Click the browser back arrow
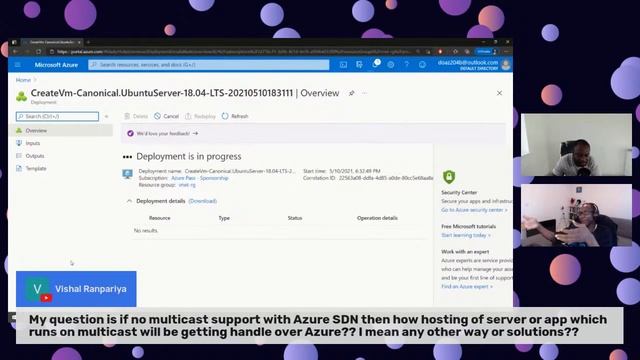Screen dimensions: 640x360 coord(15,52)
